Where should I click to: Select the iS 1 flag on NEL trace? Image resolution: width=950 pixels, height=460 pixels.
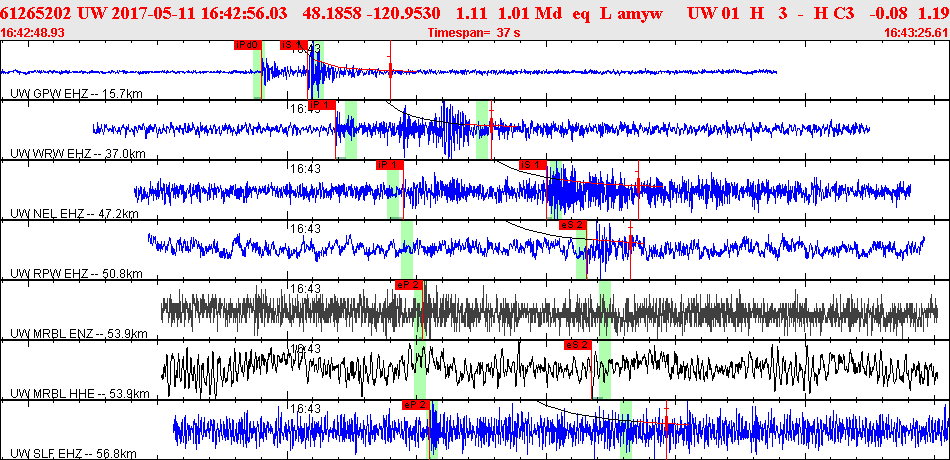click(x=533, y=165)
